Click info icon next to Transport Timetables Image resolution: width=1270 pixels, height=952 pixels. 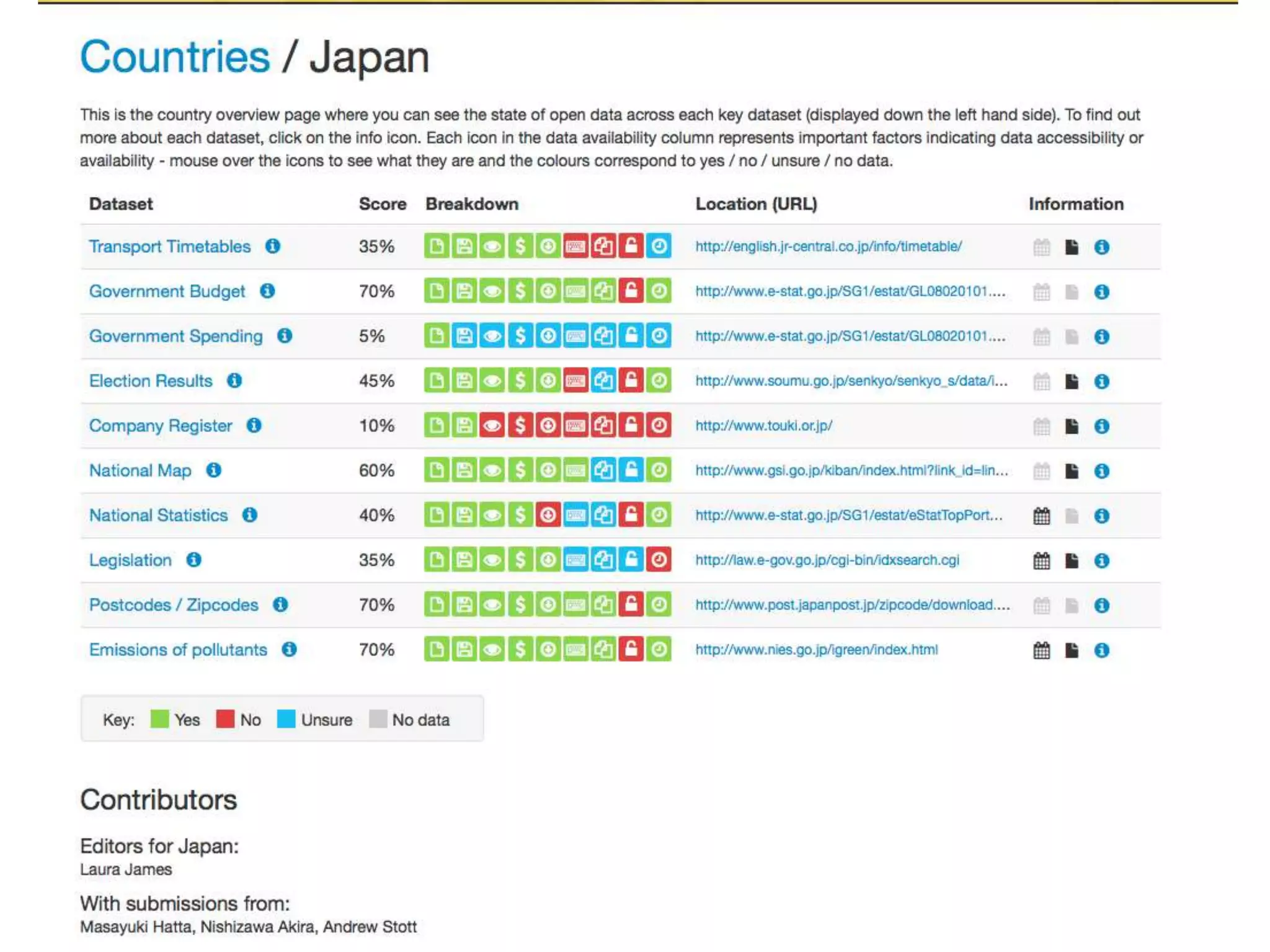pyautogui.click(x=273, y=246)
